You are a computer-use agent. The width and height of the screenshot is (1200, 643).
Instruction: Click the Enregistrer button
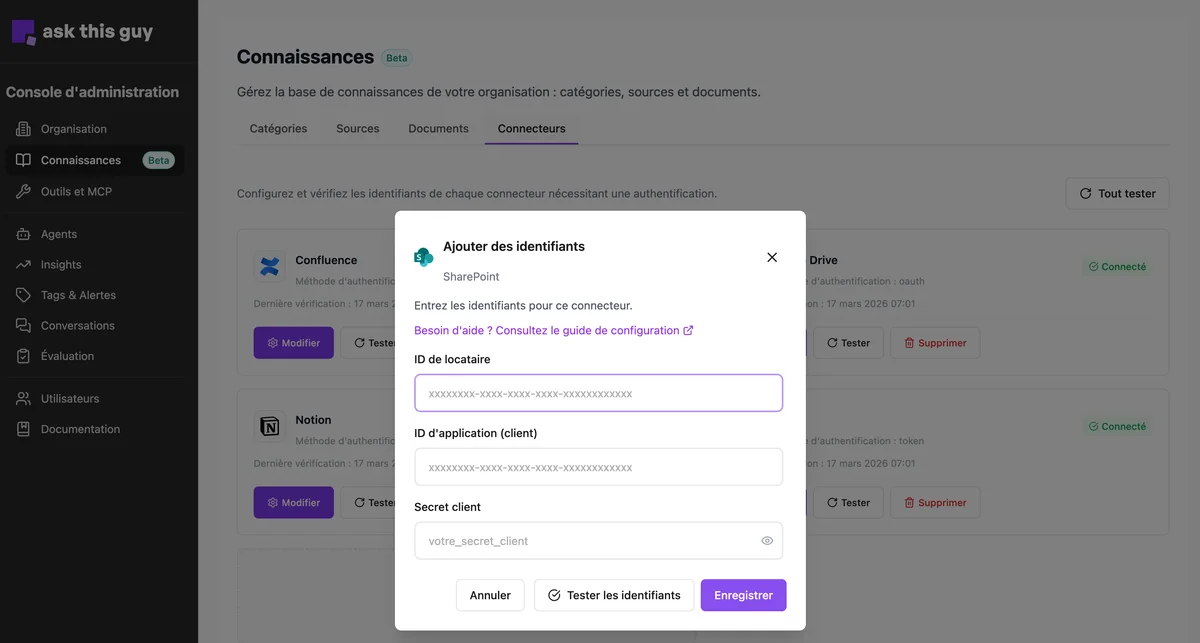click(x=744, y=595)
